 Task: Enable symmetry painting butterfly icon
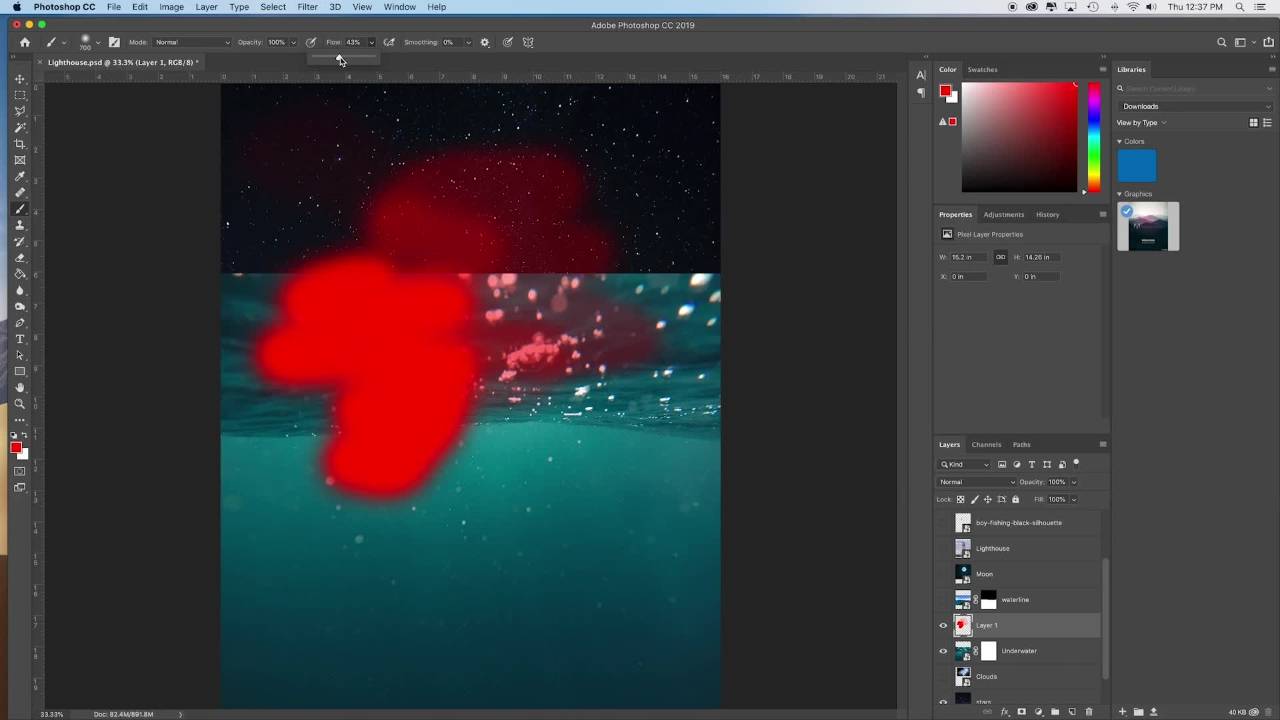pos(528,42)
